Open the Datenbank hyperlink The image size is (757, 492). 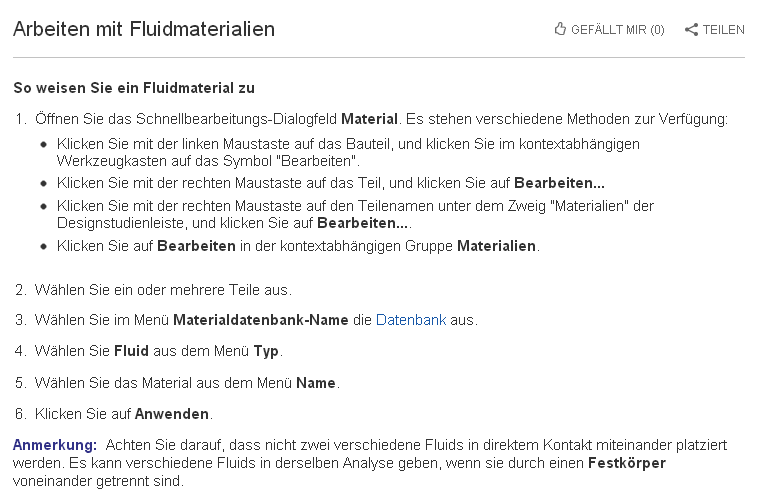(411, 320)
